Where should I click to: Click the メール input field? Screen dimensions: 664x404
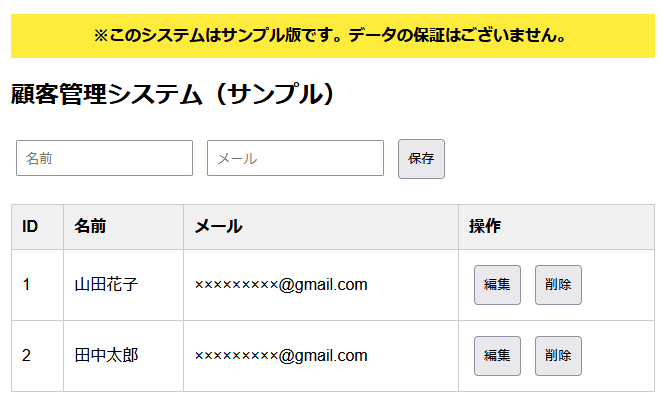click(295, 158)
